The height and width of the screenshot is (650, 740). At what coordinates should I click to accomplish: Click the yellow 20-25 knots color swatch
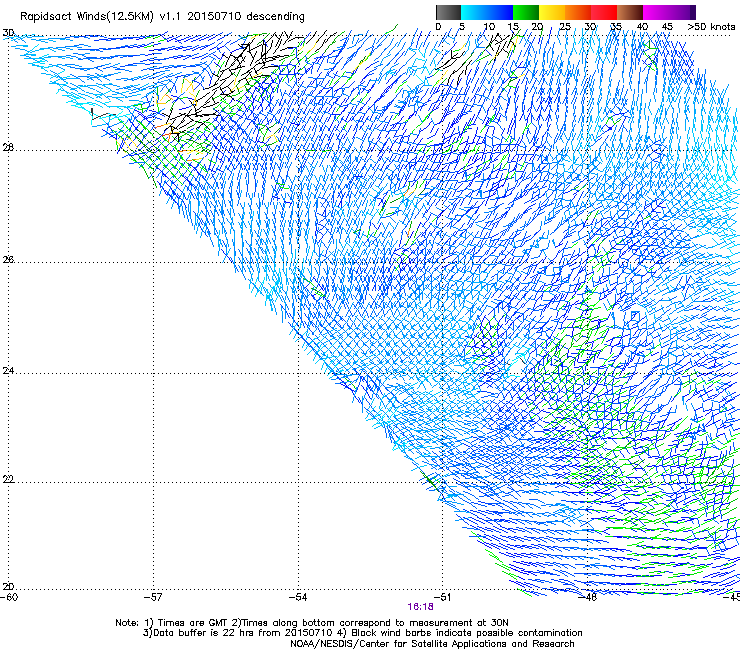click(x=552, y=12)
